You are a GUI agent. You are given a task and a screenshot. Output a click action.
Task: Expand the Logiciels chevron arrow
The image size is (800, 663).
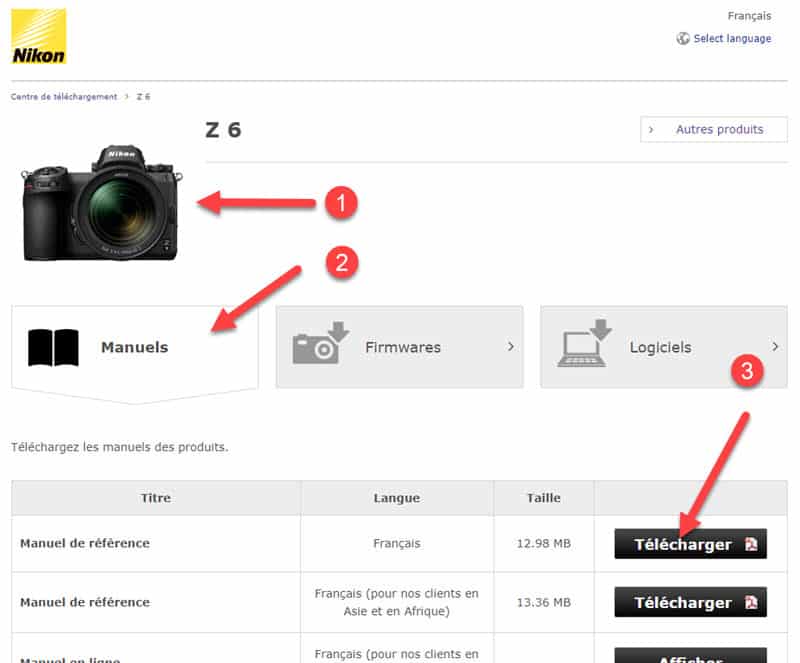pos(775,347)
